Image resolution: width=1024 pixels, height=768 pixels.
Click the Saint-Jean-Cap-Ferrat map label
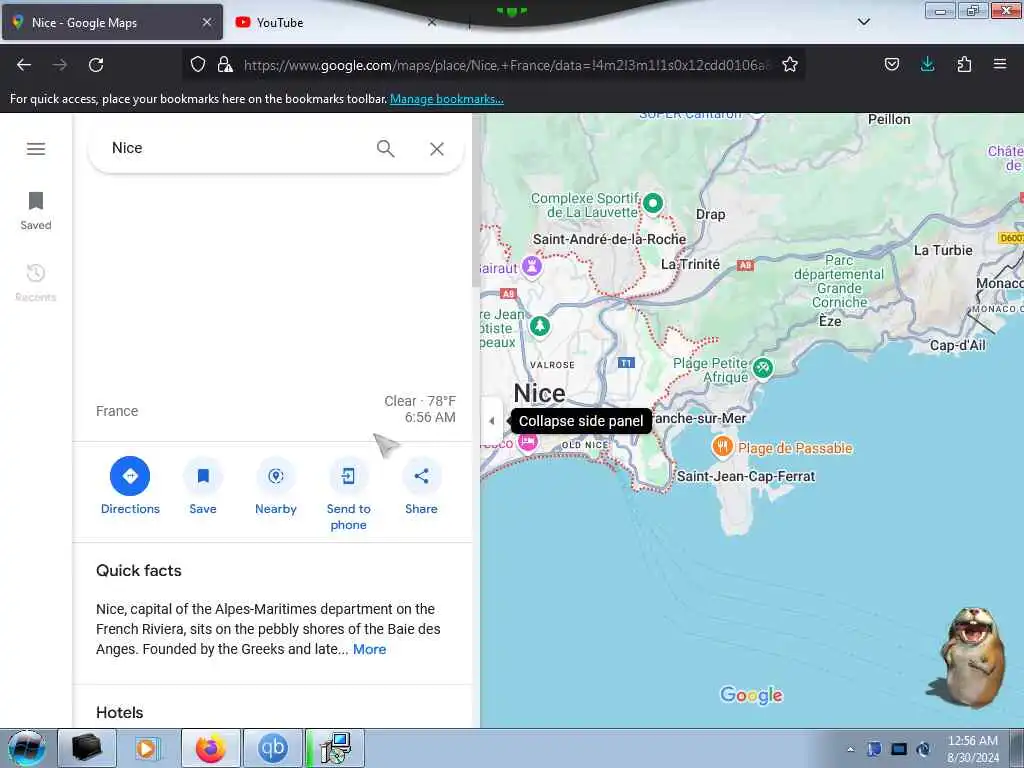pyautogui.click(x=746, y=476)
